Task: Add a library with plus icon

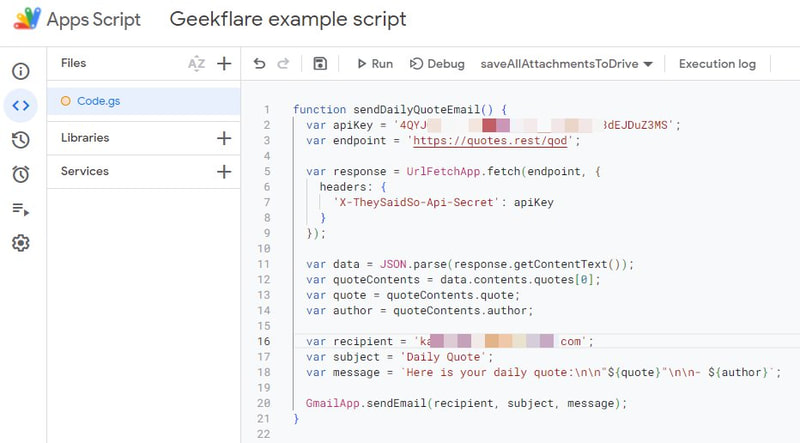Action: coord(224,138)
